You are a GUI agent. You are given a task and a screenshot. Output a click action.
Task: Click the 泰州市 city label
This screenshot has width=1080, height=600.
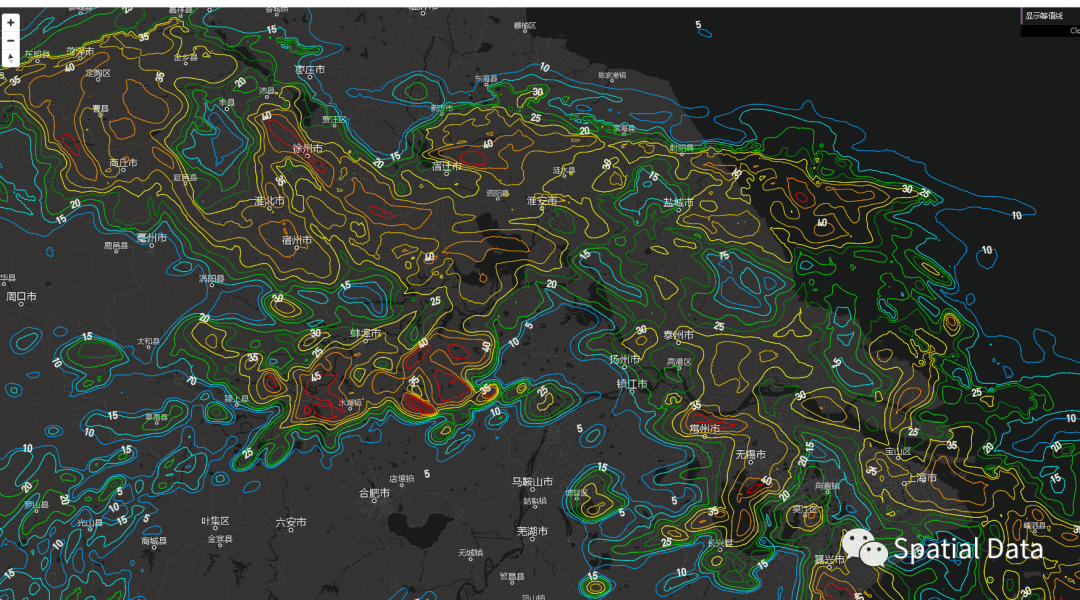pyautogui.click(x=678, y=335)
